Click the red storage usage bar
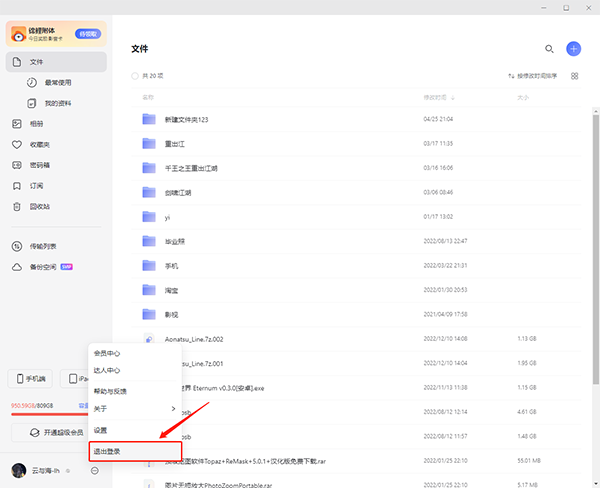600x488 pixels. 50,414
